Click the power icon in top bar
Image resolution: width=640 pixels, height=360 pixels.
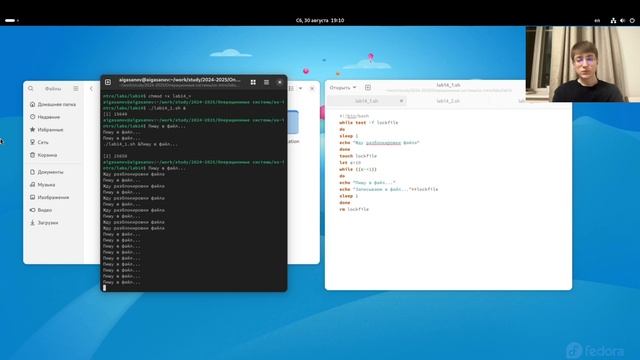tap(632, 20)
